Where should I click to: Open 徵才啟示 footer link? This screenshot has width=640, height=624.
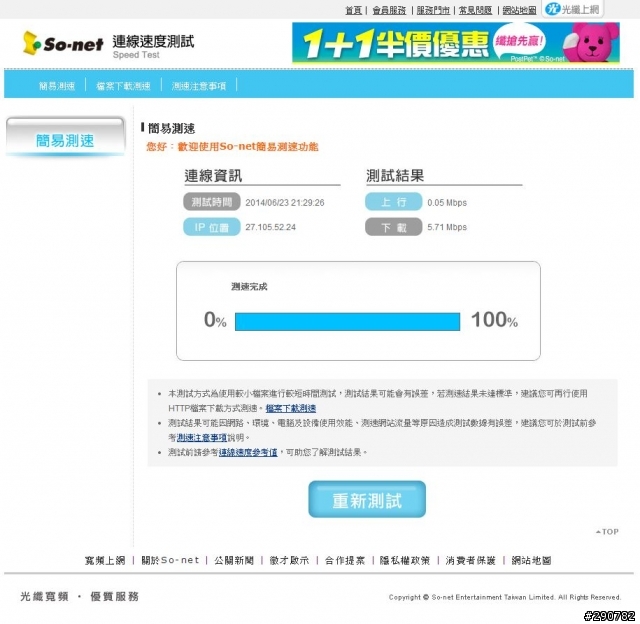click(x=289, y=560)
